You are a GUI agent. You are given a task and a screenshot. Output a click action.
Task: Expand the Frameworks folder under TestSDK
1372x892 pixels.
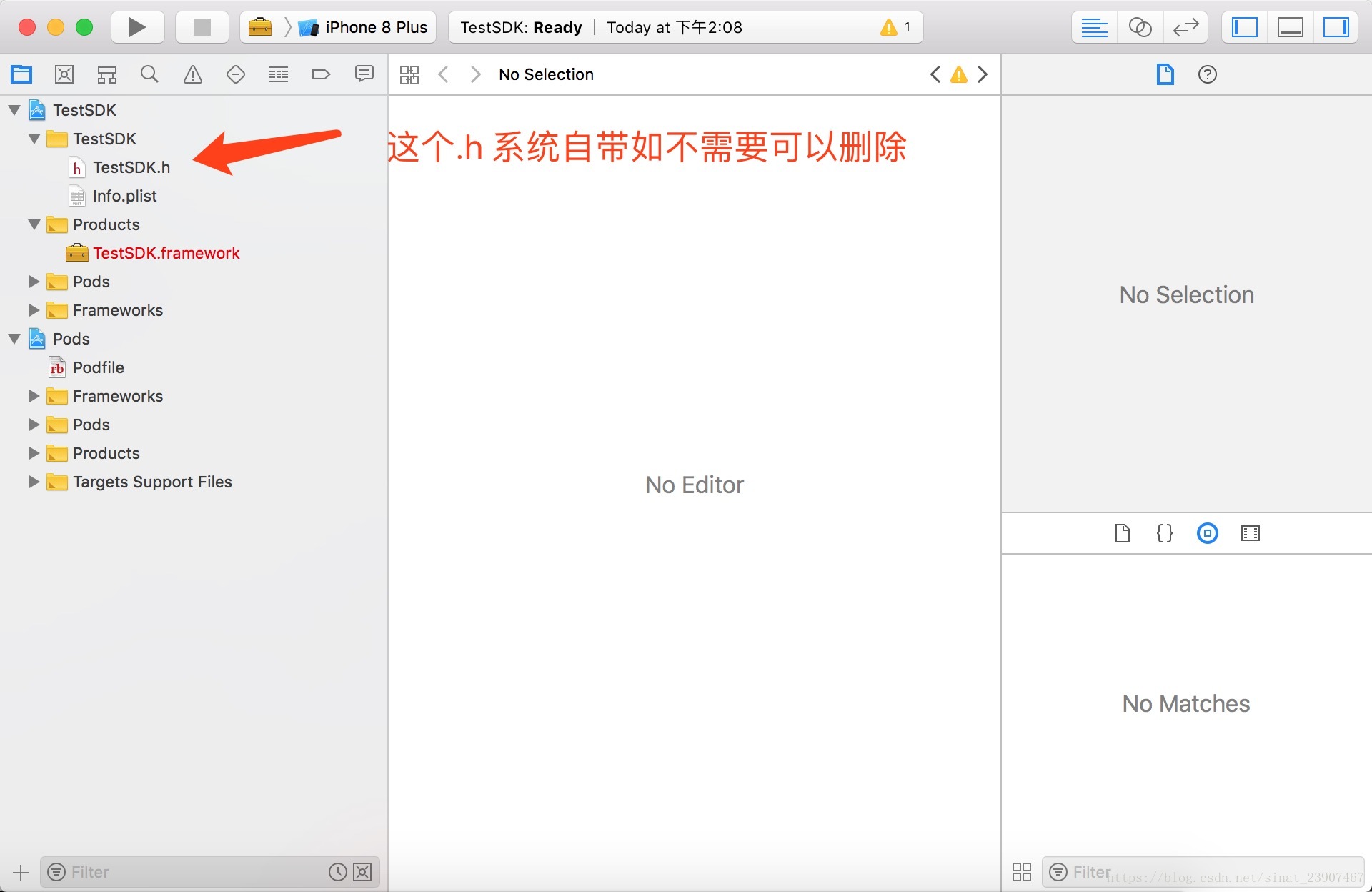(x=34, y=310)
